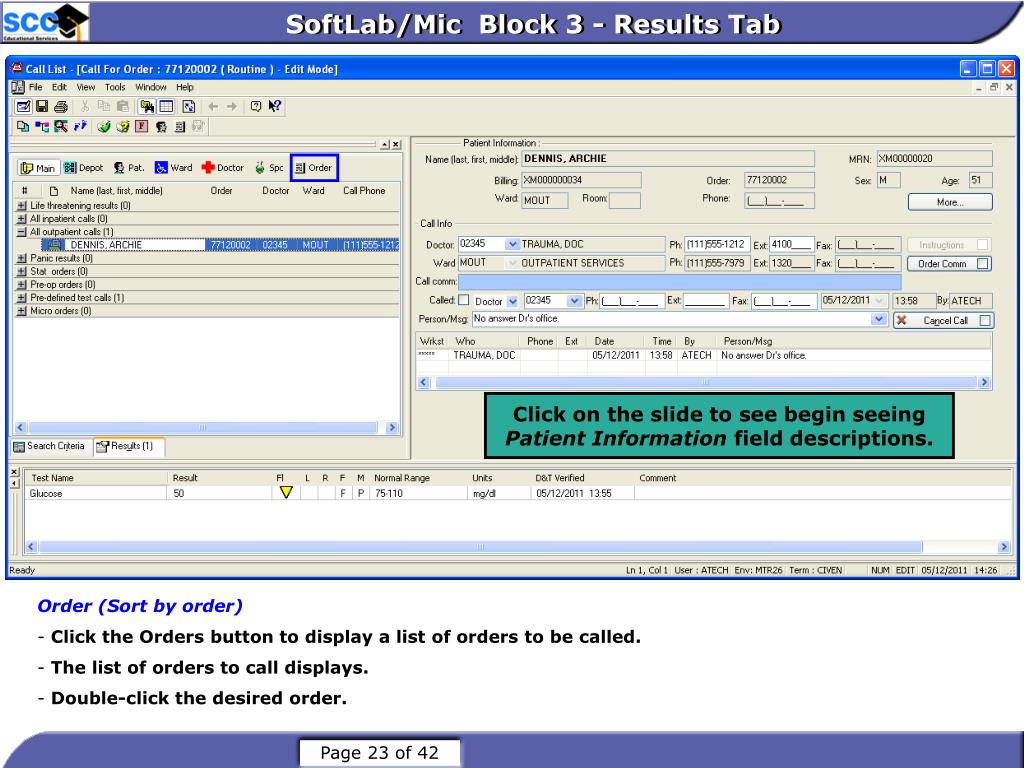Tick the Cancel Call checkbox
The height and width of the screenshot is (768, 1024).
coord(985,321)
